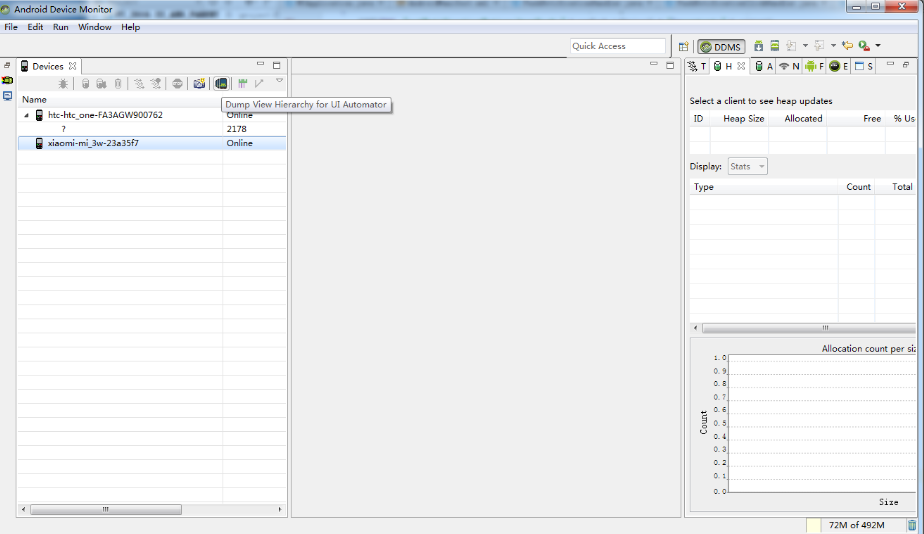The image size is (924, 534).
Task: Switch to the Threads (T) tab
Action: (697, 66)
